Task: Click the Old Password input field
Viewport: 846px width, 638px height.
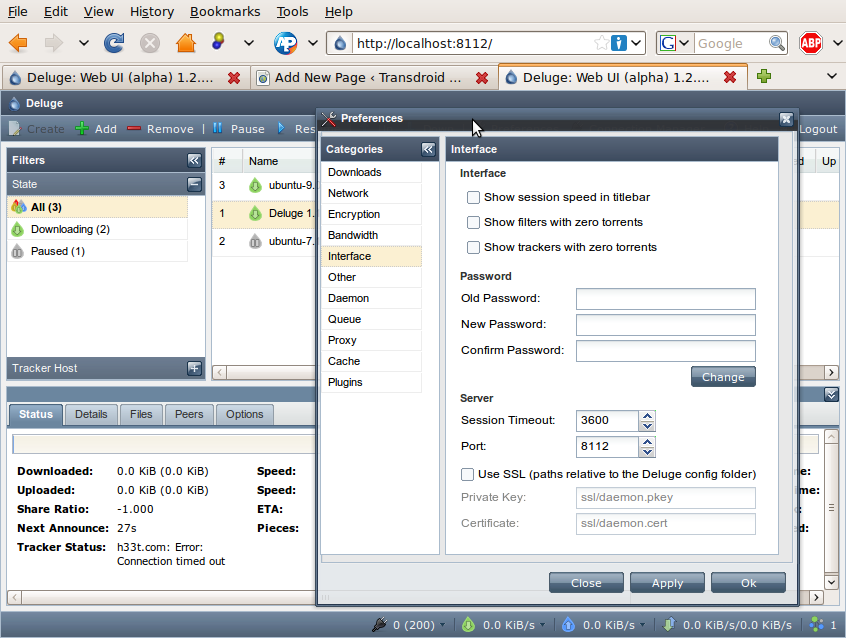Action: (665, 299)
